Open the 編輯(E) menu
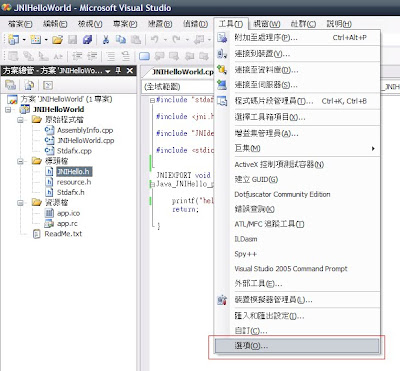The height and width of the screenshot is (371, 400). [55, 24]
